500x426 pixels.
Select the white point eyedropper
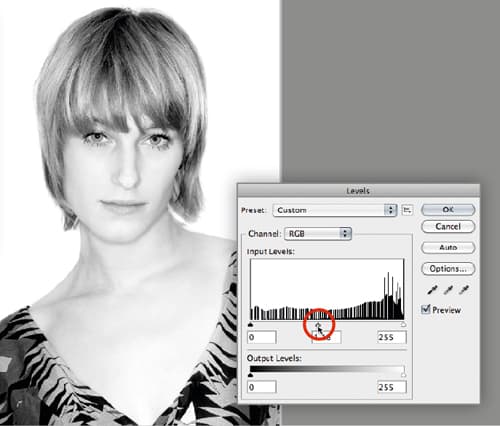(x=464, y=290)
